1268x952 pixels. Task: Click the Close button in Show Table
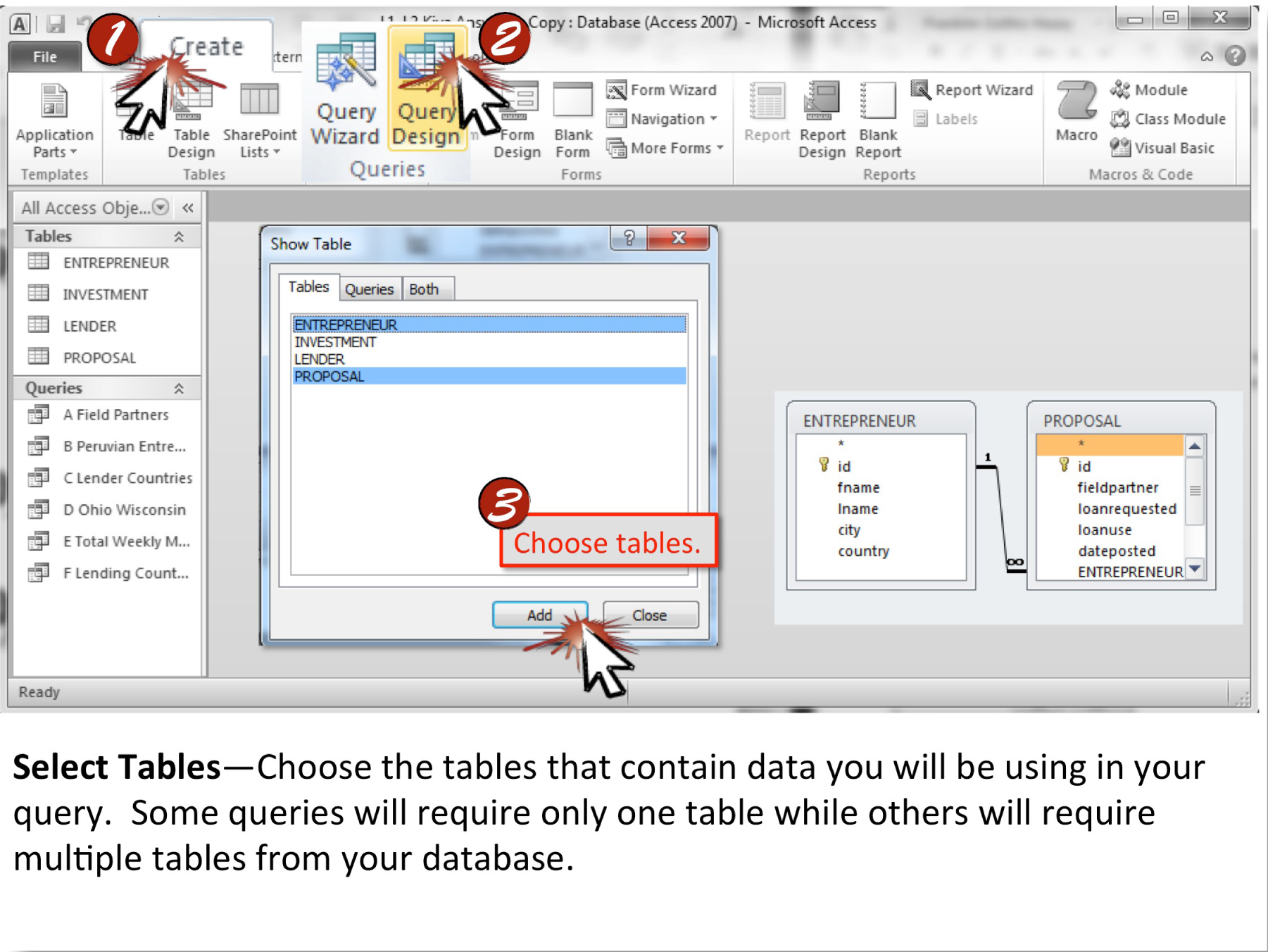pos(650,615)
